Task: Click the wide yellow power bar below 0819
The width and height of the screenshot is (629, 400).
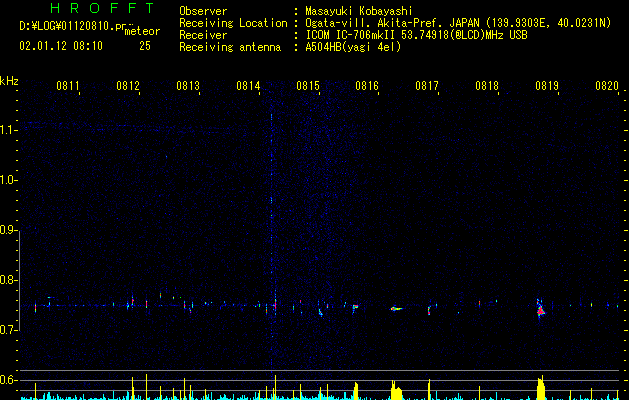Action: (541, 388)
